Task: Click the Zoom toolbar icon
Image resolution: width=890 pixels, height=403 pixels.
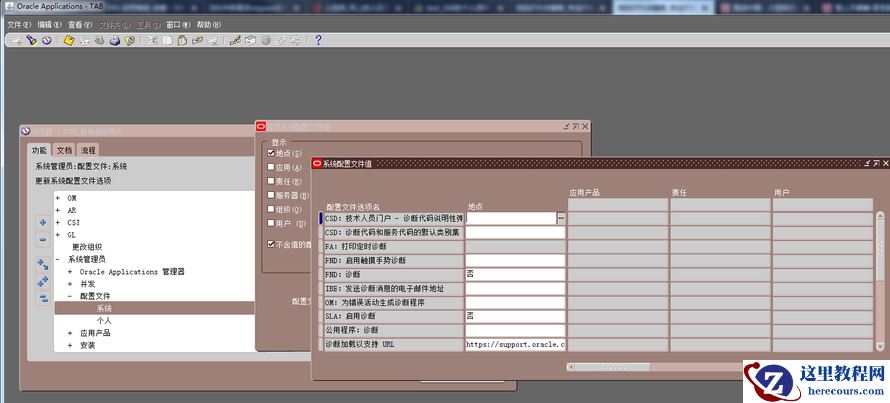Action: 250,41
